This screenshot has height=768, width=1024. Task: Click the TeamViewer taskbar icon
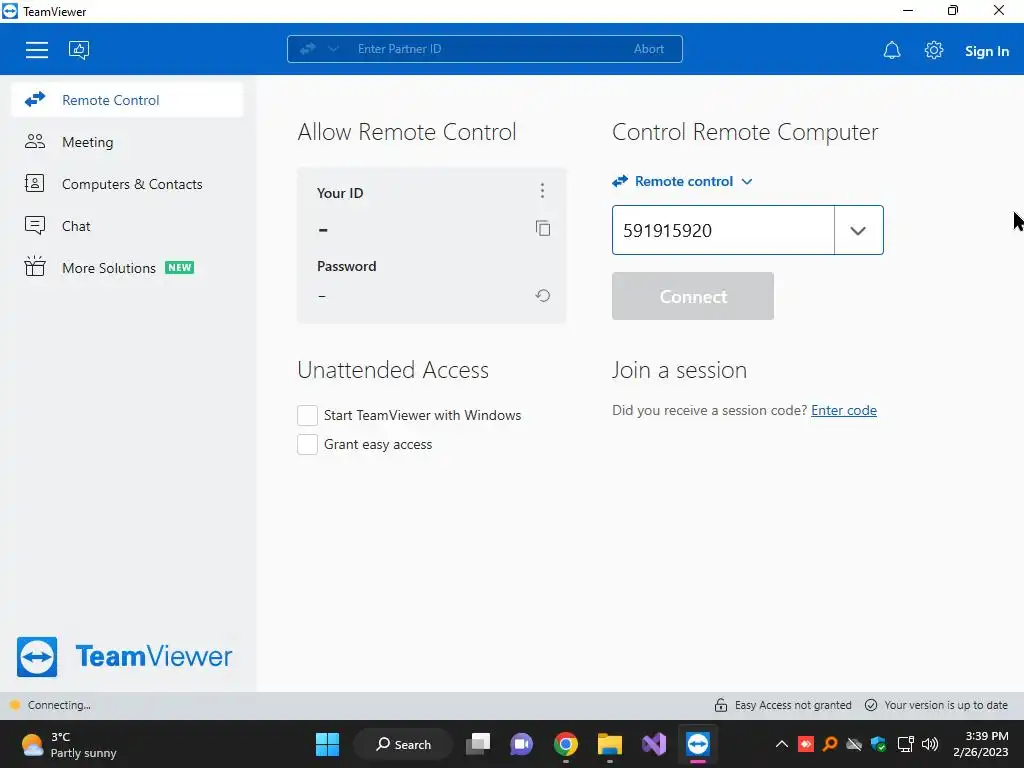(x=697, y=744)
